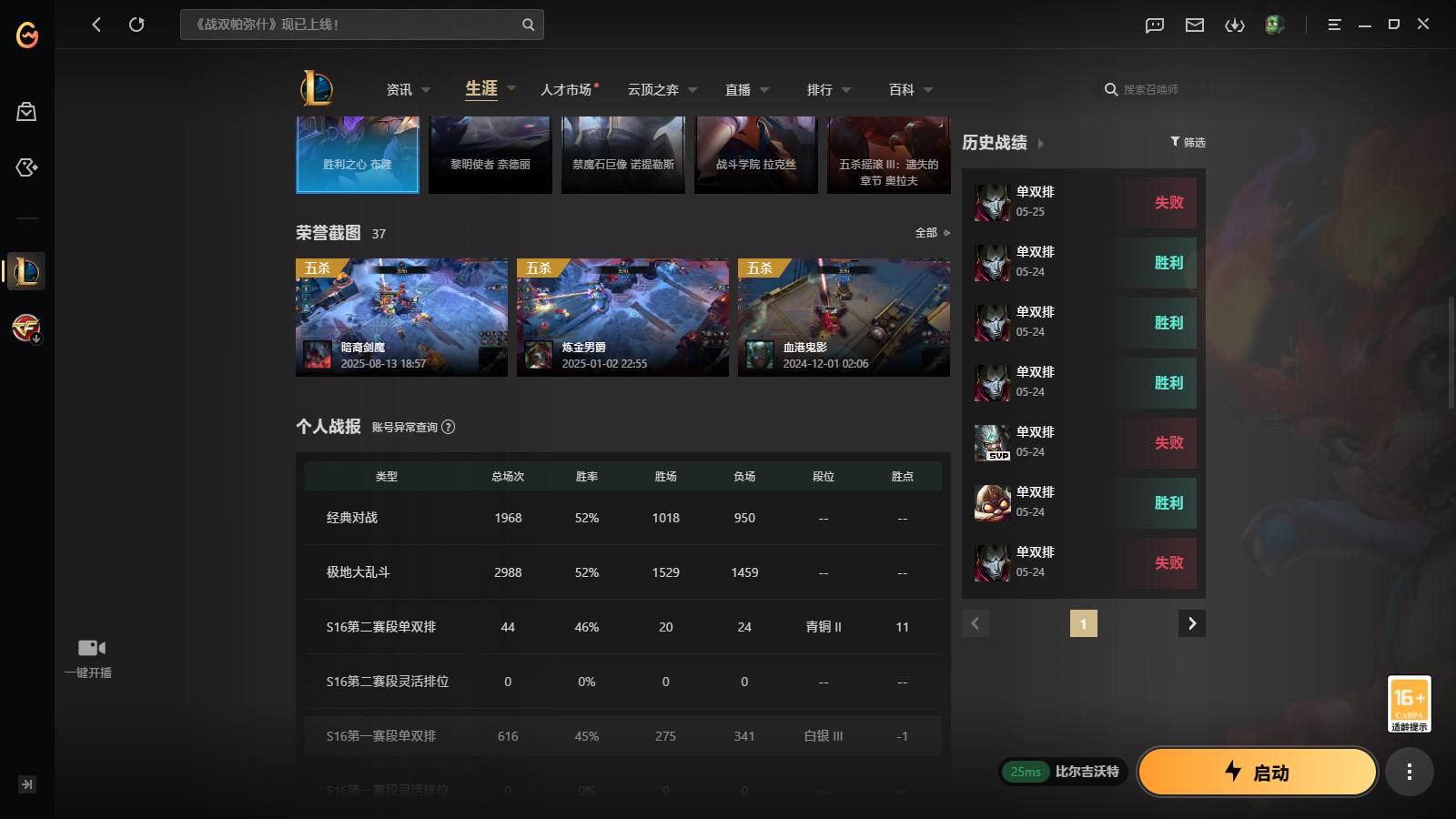Click the 1968 total games cell
This screenshot has height=819, width=1456.
point(508,518)
